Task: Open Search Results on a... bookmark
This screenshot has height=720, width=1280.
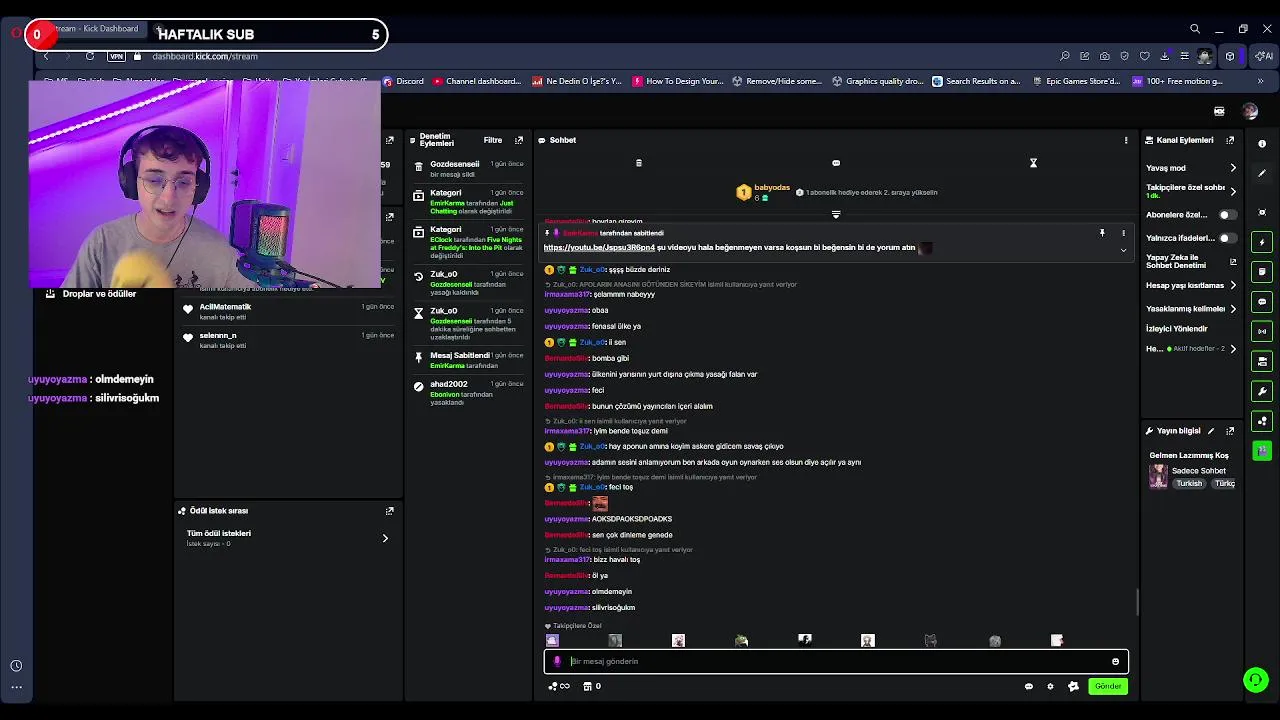Action: (976, 81)
